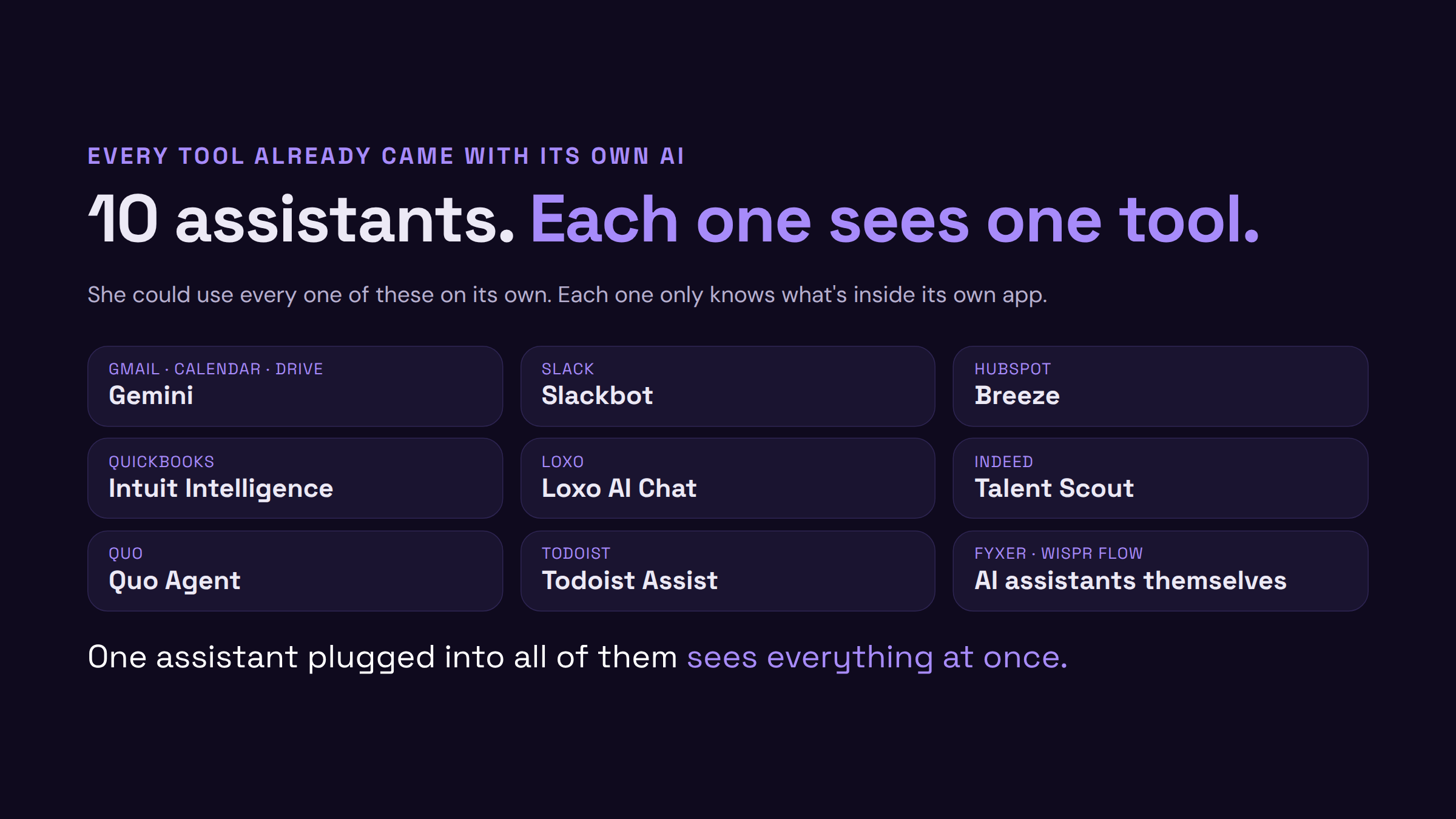Click the 'LOXO' label

coord(562,462)
